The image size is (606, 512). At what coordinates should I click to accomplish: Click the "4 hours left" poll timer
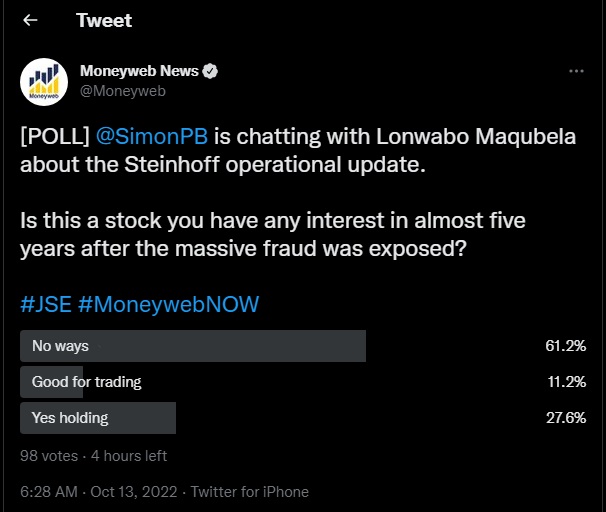pyautogui.click(x=129, y=456)
